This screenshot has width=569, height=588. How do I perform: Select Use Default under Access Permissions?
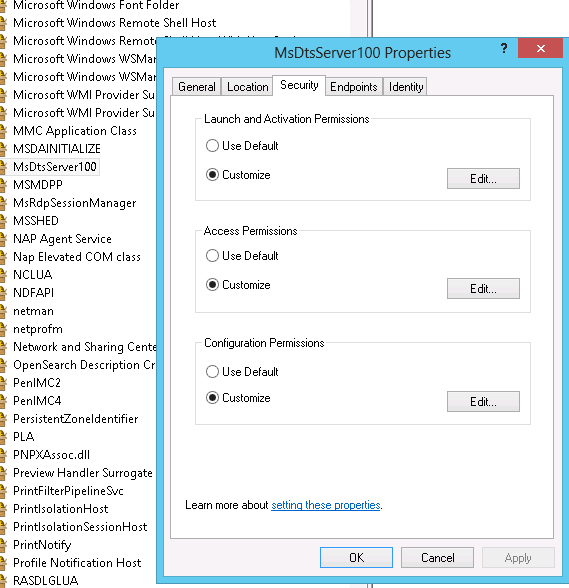point(212,256)
